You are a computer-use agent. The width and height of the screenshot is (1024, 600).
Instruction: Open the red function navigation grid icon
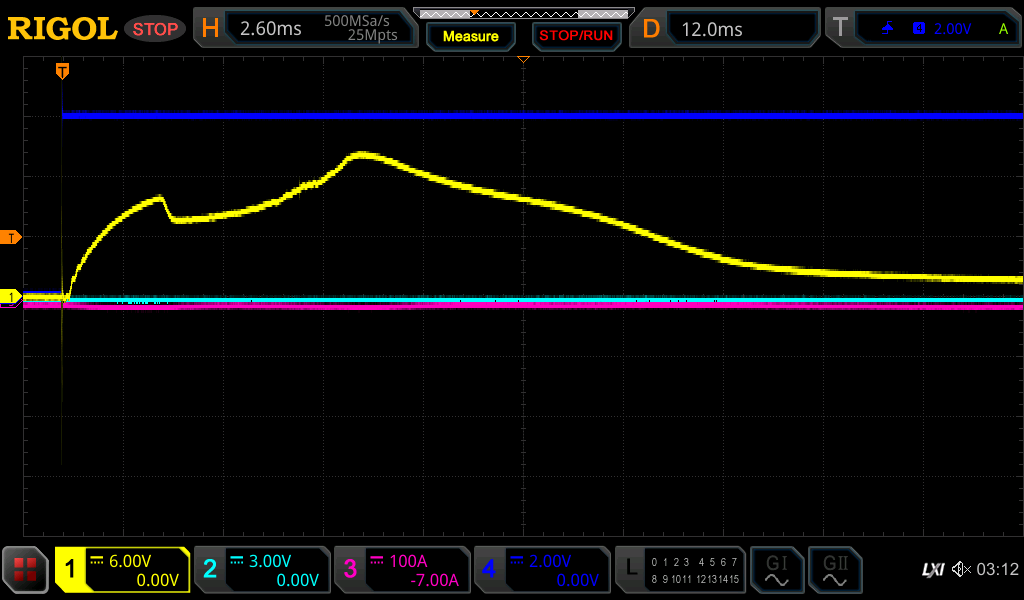(25, 570)
